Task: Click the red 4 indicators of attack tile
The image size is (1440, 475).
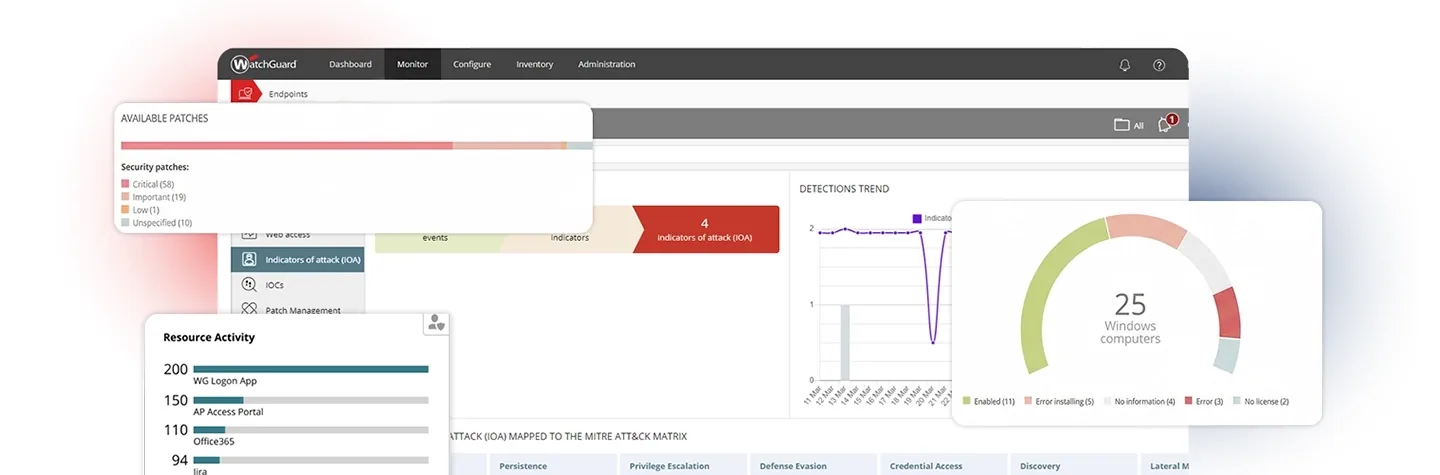Action: point(705,229)
